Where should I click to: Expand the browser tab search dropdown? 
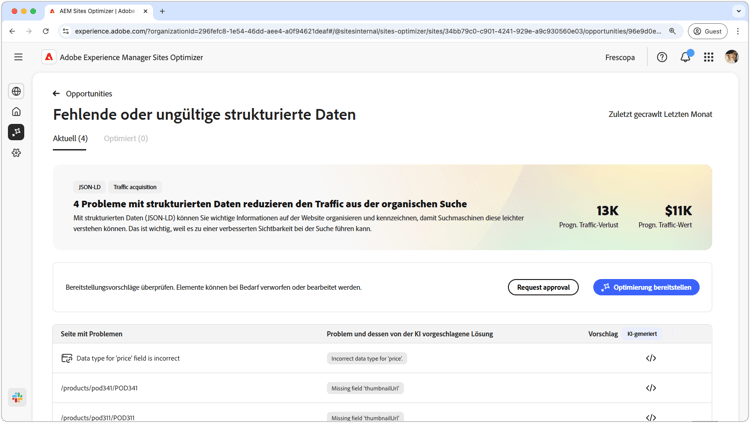(738, 11)
